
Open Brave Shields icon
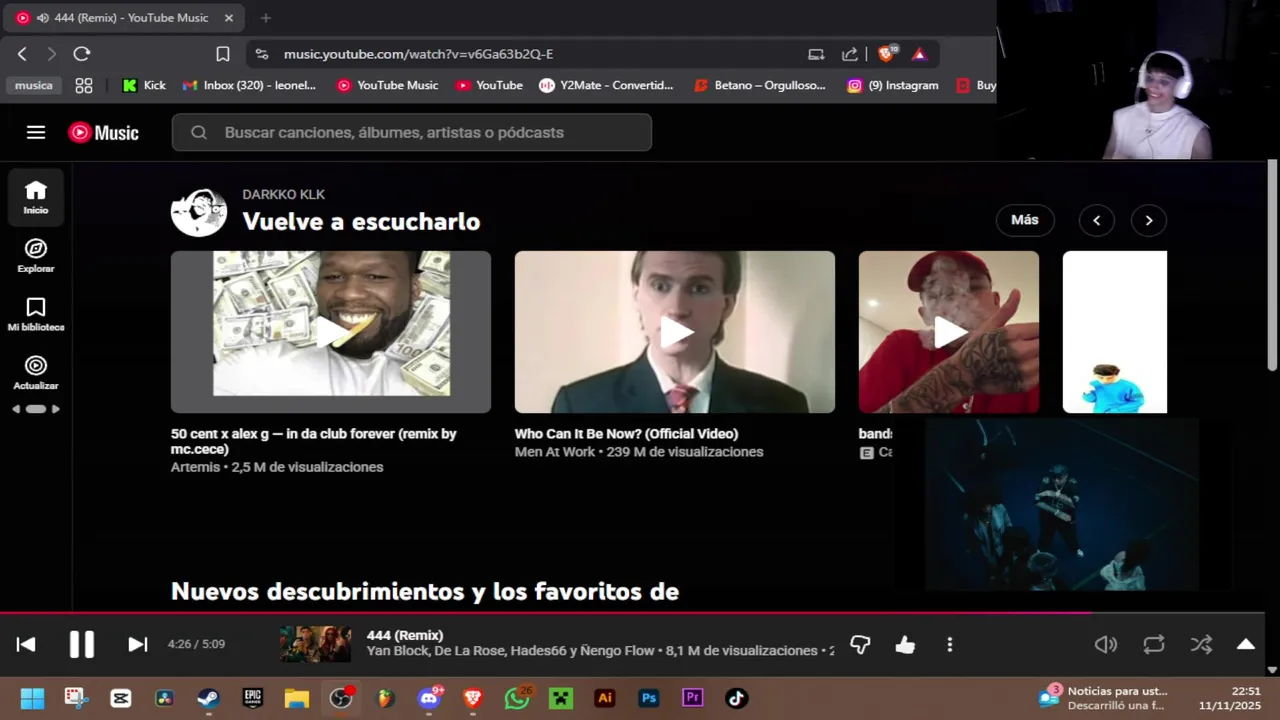pyautogui.click(x=887, y=54)
